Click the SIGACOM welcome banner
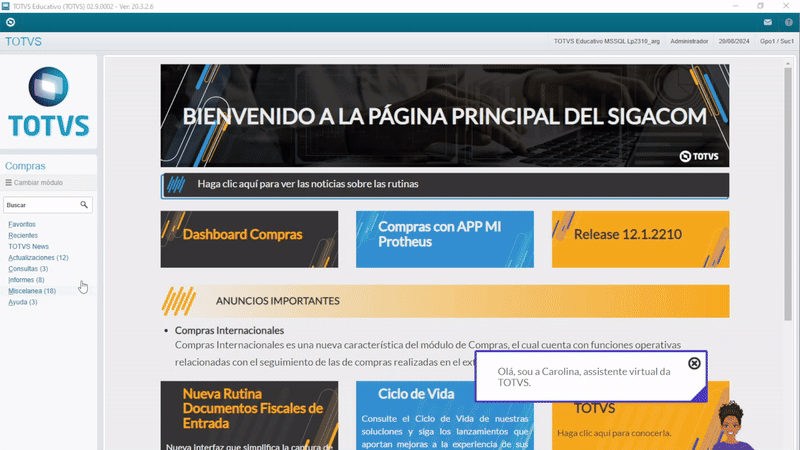The image size is (800, 450). click(x=444, y=116)
